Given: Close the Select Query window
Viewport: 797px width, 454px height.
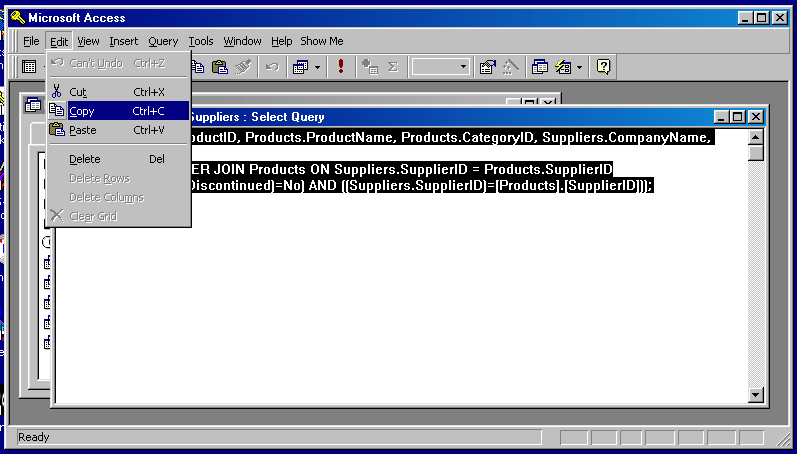Looking at the screenshot, I should coord(756,117).
